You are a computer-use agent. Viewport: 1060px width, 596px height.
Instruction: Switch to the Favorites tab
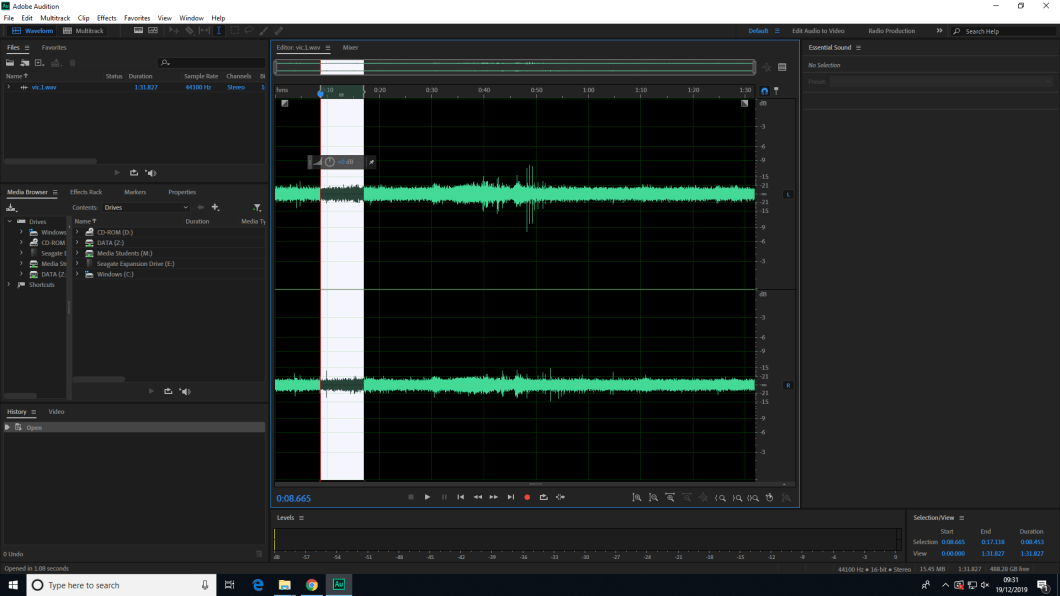(x=54, y=48)
